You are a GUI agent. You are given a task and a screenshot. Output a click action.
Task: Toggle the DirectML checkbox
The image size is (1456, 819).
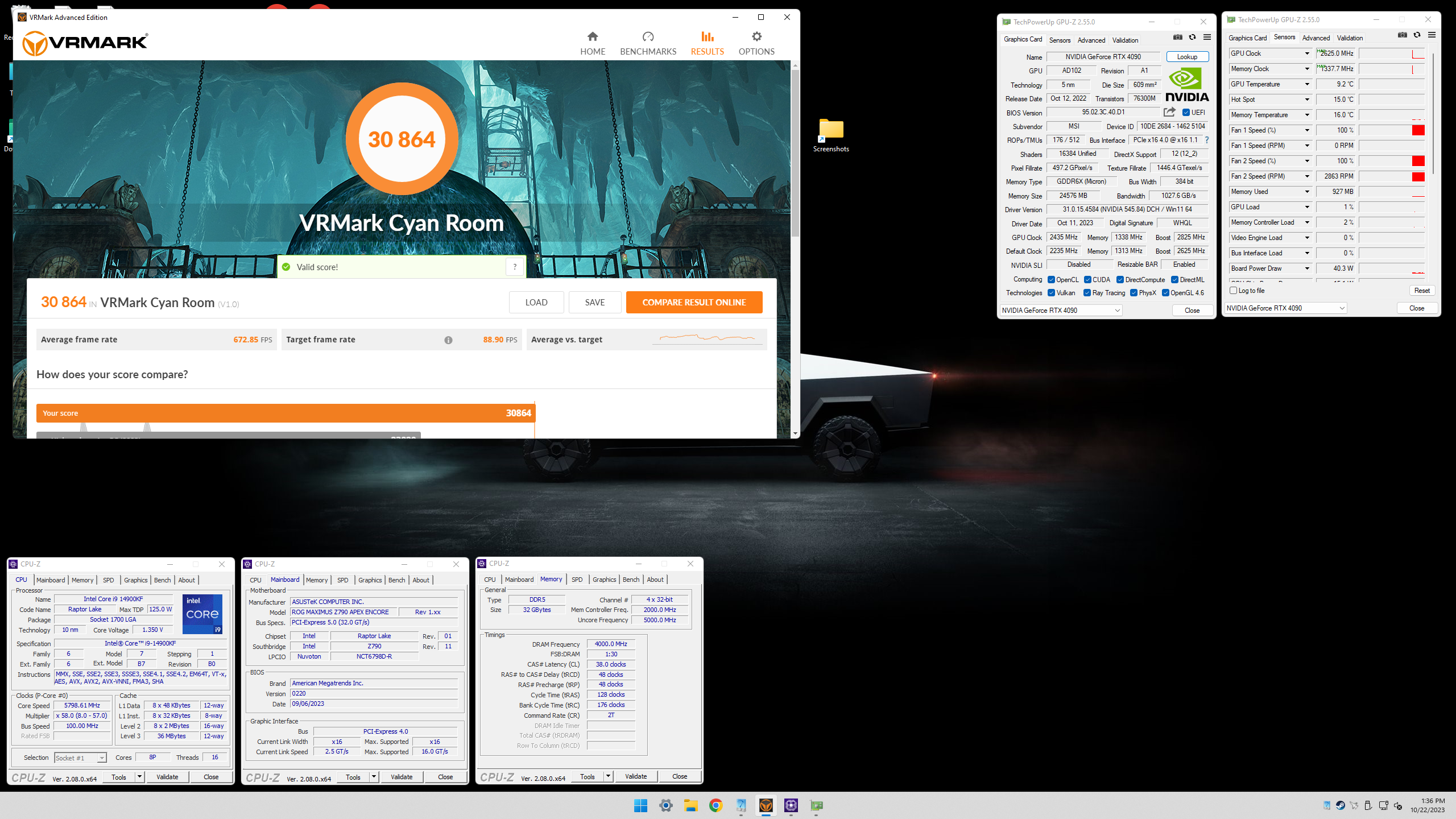coord(1174,280)
